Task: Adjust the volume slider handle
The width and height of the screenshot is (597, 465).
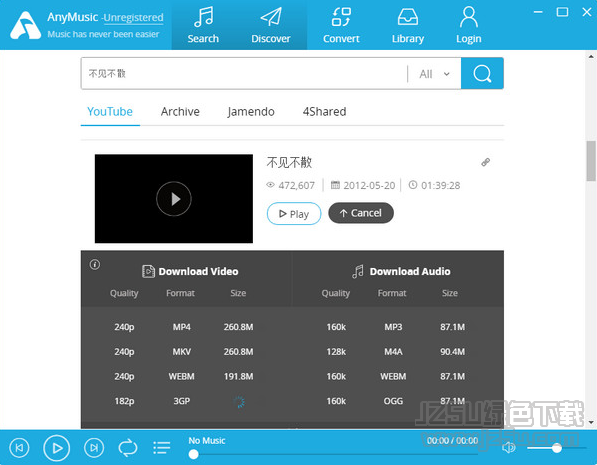Action: [557, 448]
